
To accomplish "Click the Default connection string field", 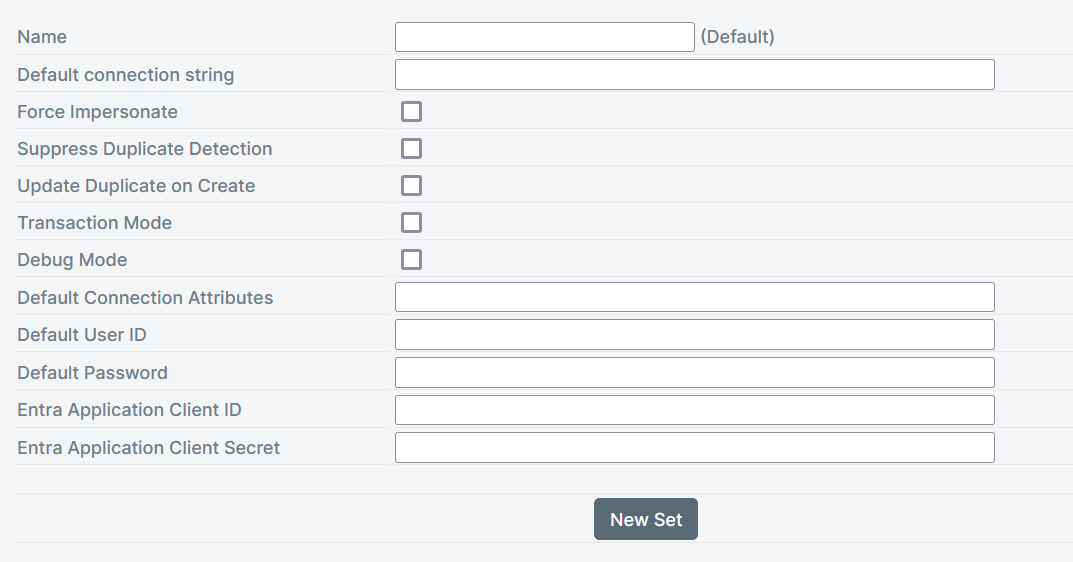I will [694, 75].
